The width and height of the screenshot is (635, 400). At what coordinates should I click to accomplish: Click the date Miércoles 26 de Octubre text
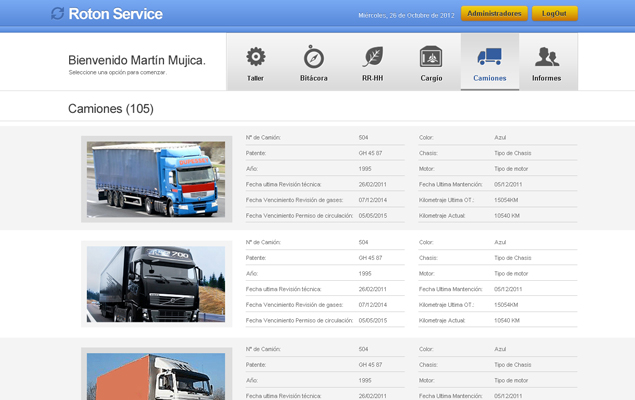(x=406, y=15)
